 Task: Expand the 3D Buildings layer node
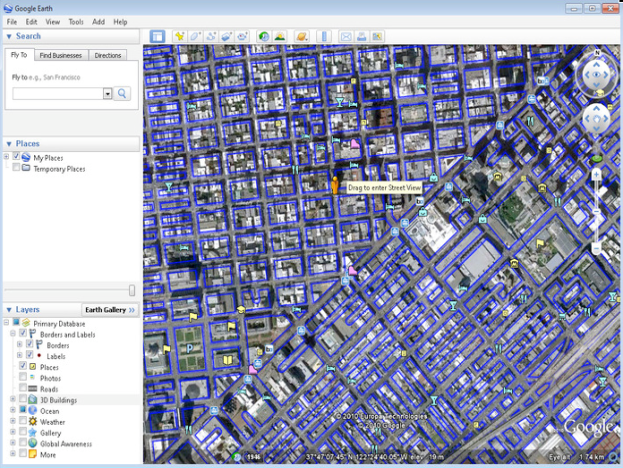coord(13,399)
